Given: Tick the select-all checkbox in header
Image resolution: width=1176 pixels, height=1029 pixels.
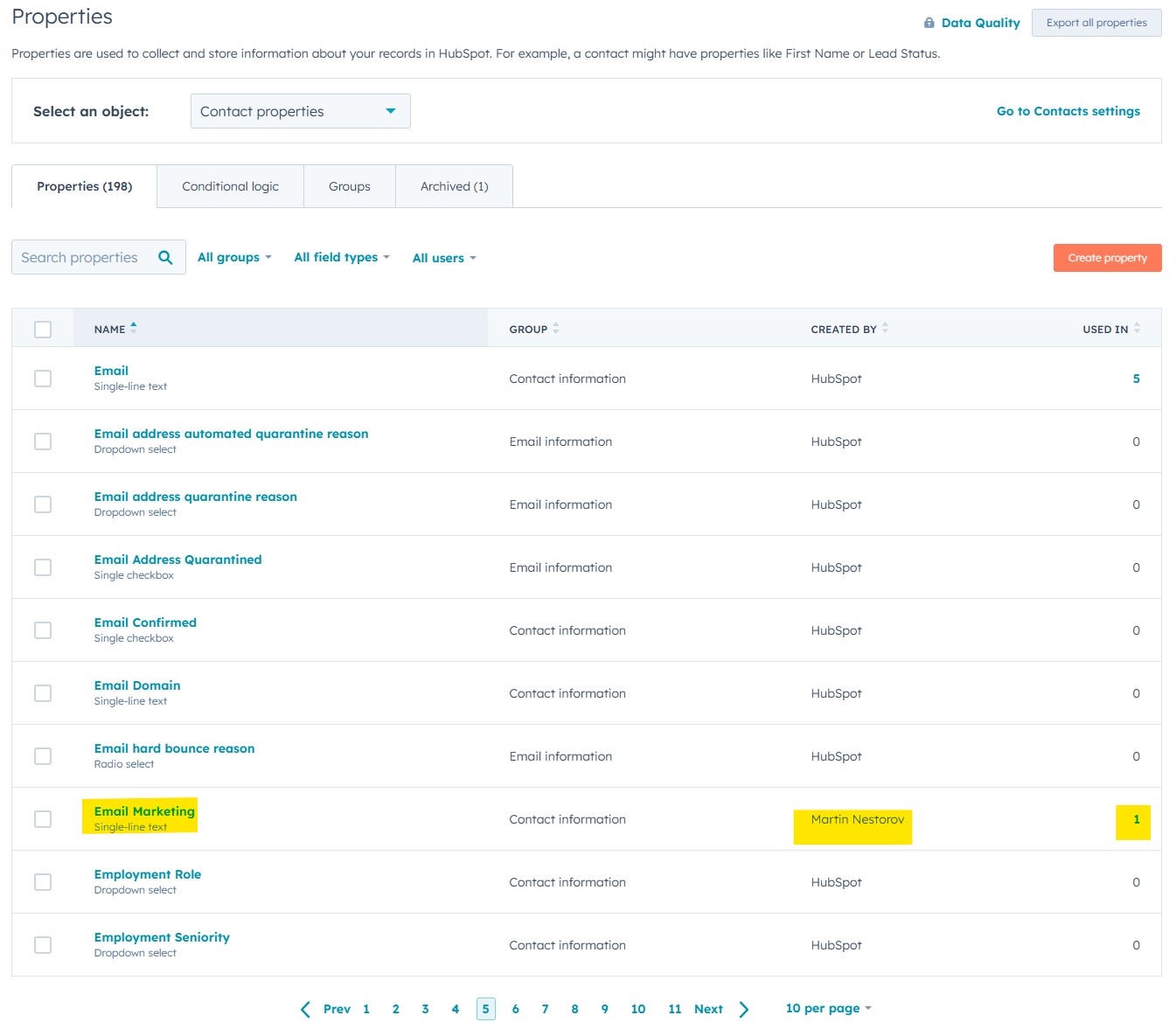Looking at the screenshot, I should (43, 329).
